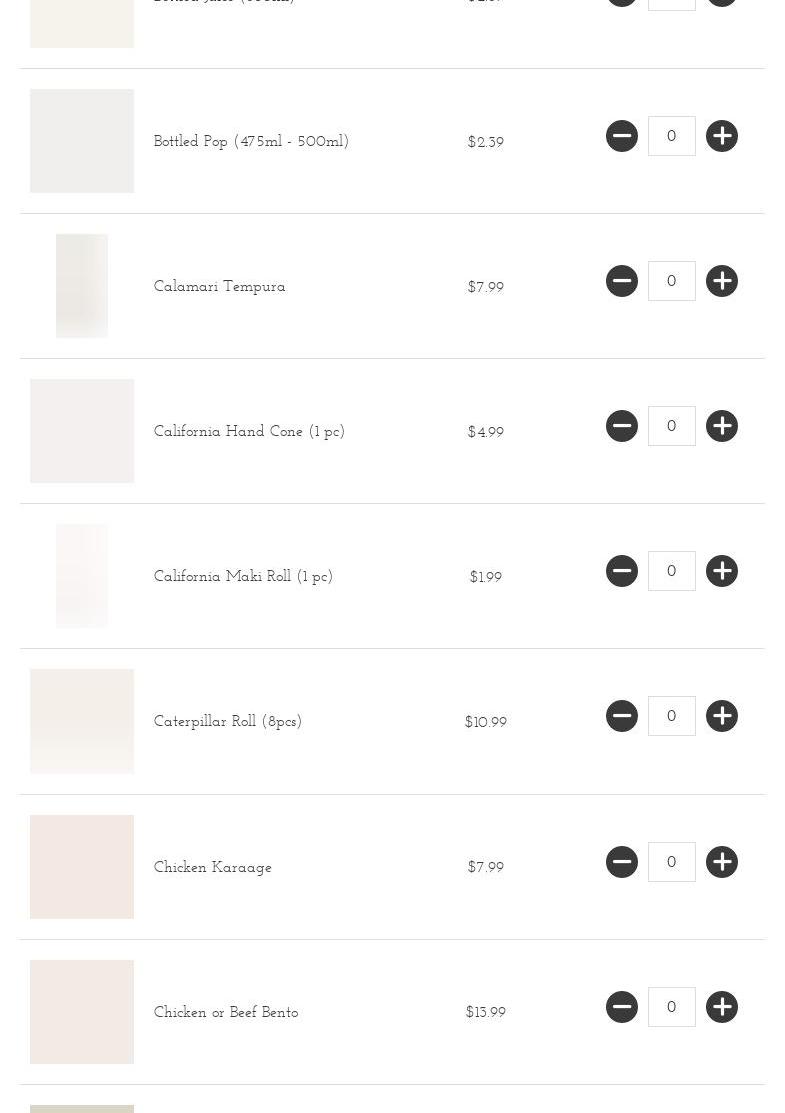Click the Bottled Pop product image
Screen dimensions: 785x1113
pos(82,141)
